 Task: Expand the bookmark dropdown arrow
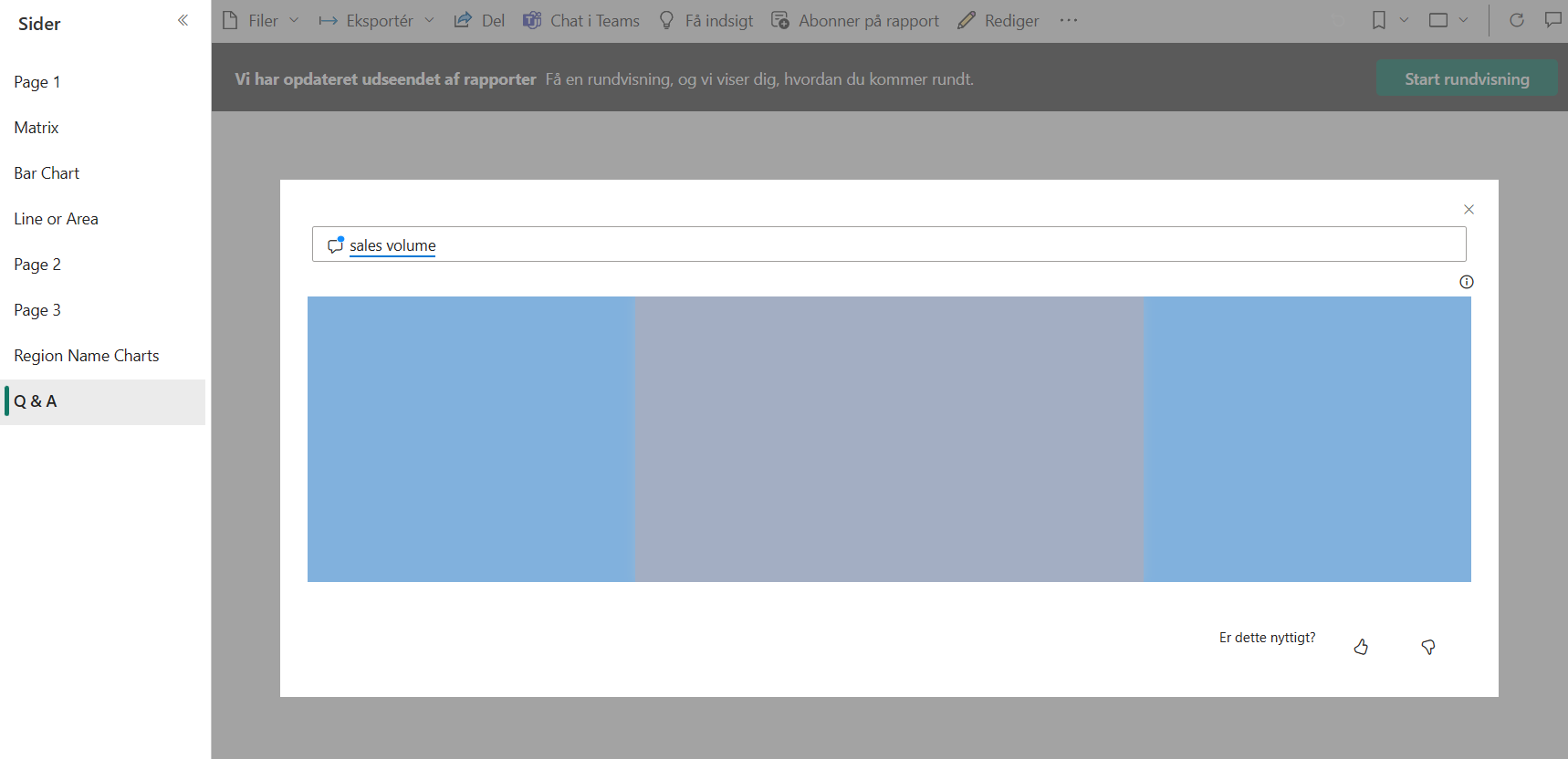[1404, 20]
